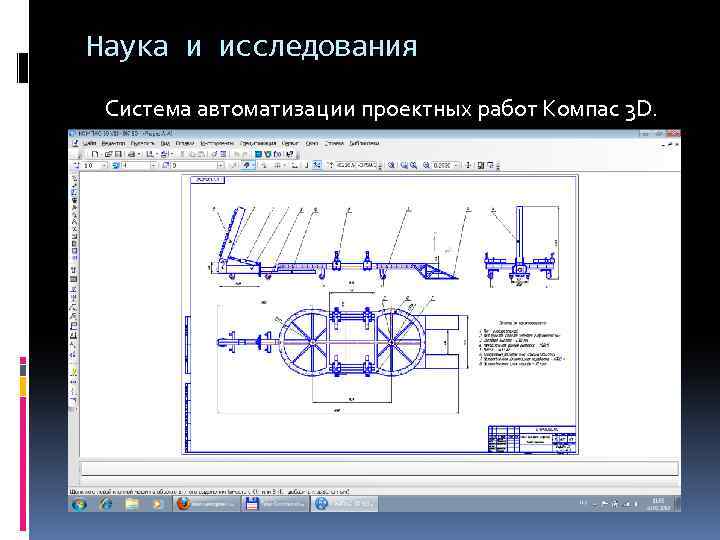Viewport: 720px width, 540px height.
Task: Click the Open document toolbar icon
Action: (x=108, y=154)
